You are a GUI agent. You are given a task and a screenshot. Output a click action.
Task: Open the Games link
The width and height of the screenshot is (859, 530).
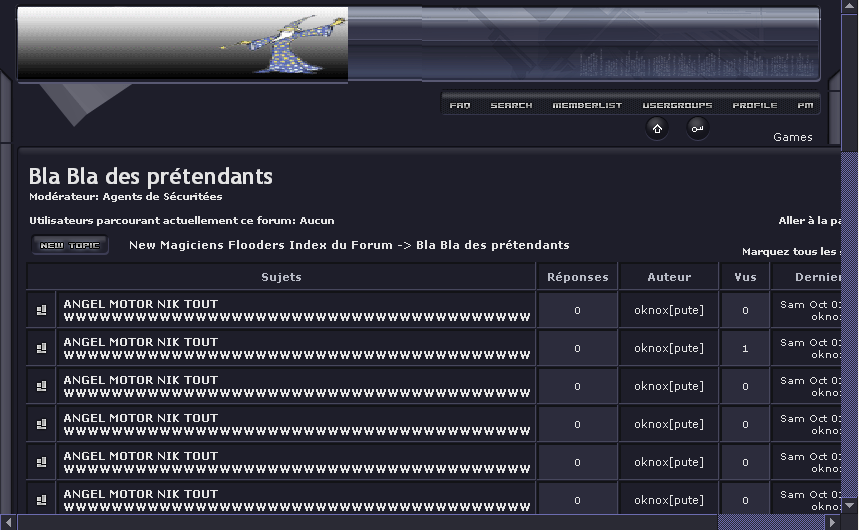[x=792, y=137]
